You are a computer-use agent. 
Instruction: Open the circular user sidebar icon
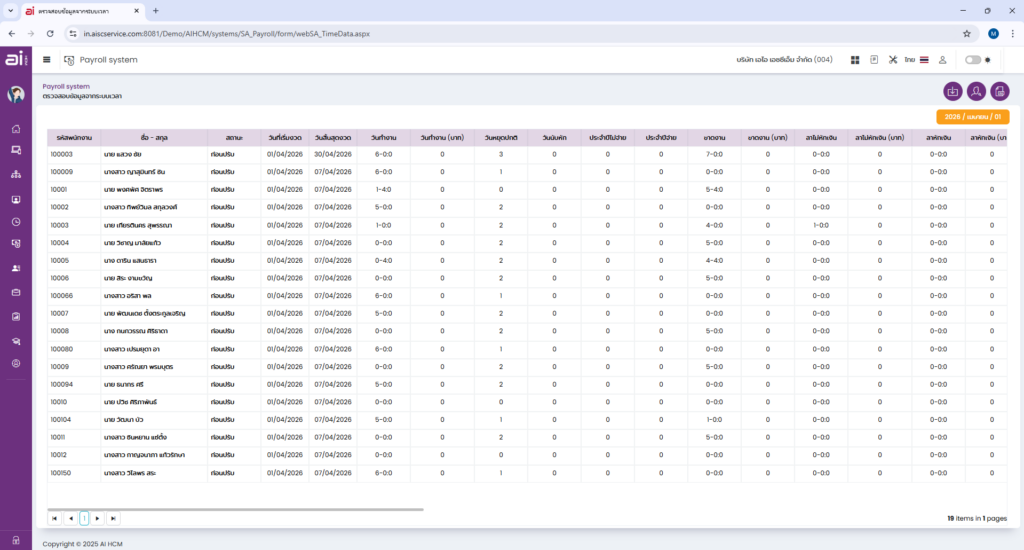[x=16, y=363]
